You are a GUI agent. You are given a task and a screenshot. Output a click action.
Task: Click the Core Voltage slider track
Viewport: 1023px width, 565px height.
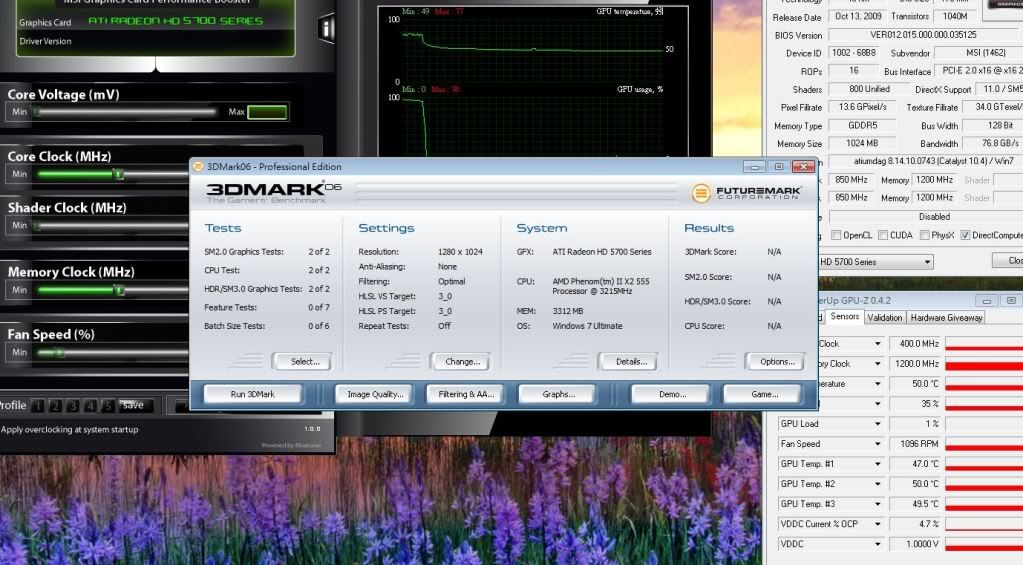tap(125, 112)
